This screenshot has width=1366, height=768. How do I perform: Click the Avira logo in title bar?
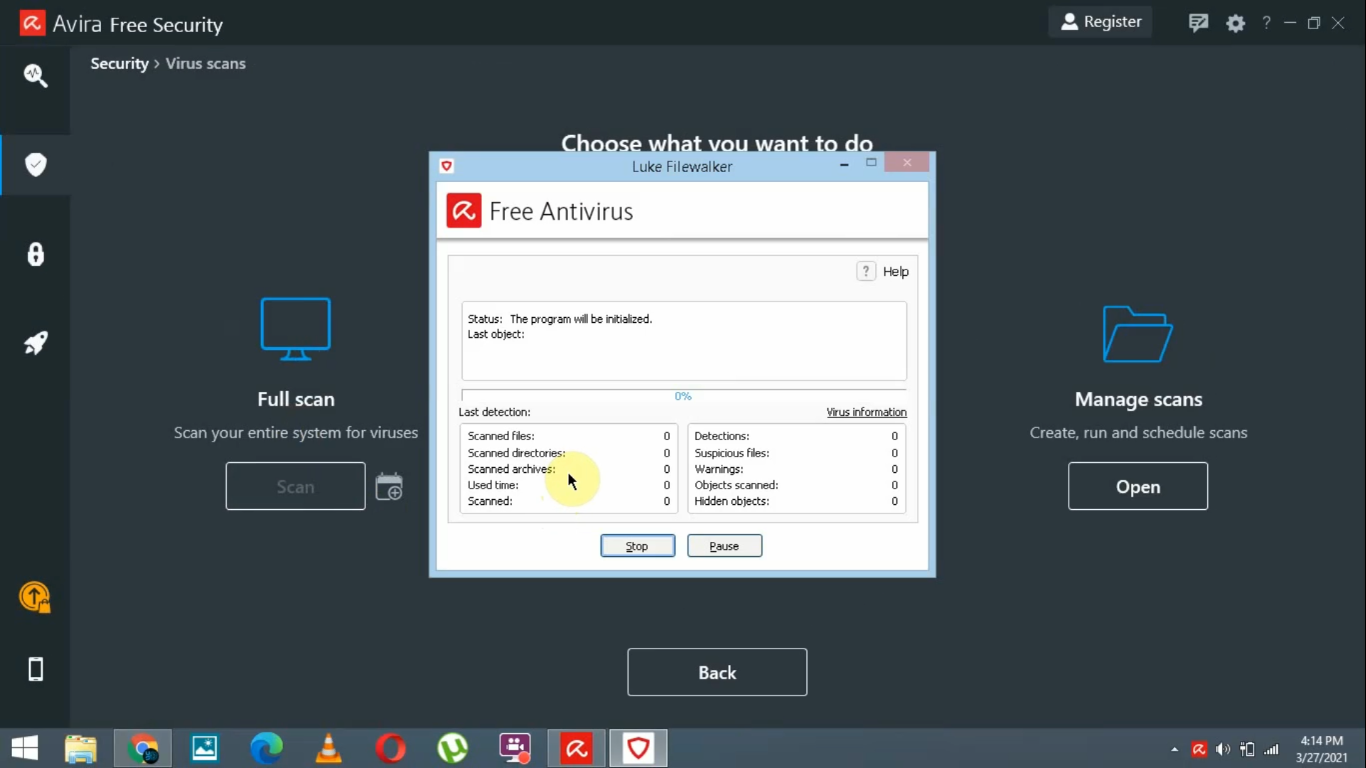pos(33,23)
